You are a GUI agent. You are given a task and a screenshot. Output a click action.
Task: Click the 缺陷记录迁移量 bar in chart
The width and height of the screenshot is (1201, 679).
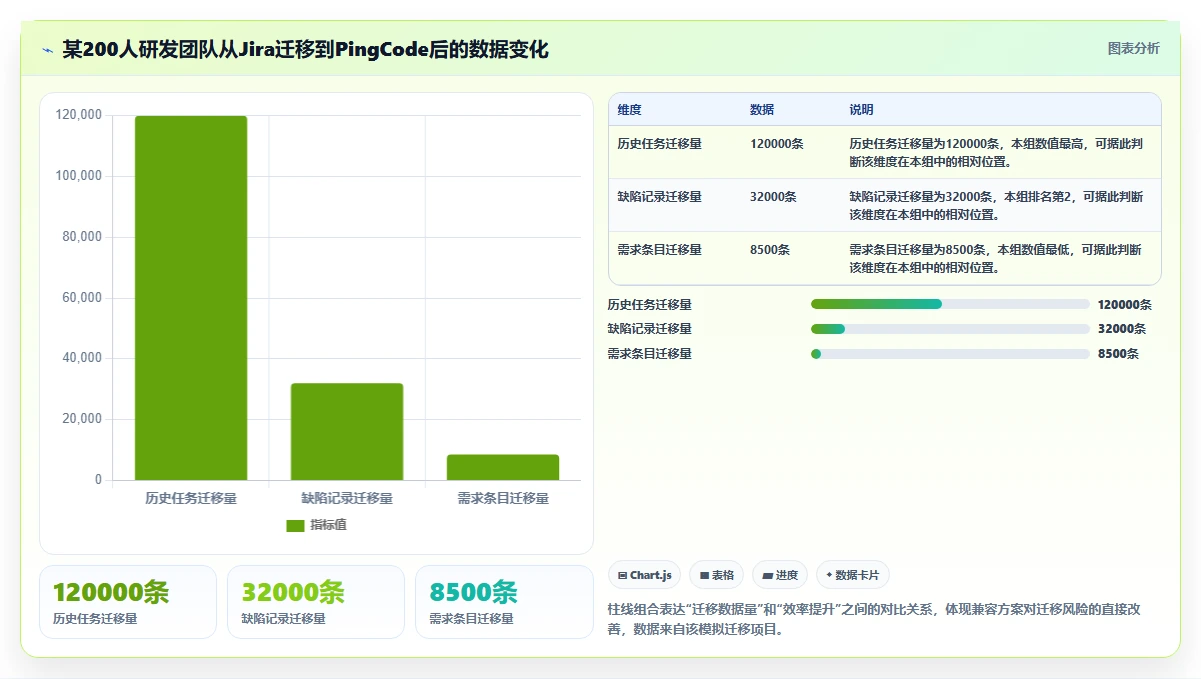point(347,432)
